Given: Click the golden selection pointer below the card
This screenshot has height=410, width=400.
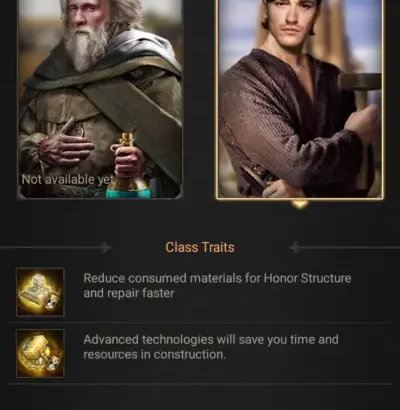Looking at the screenshot, I should click(300, 204).
